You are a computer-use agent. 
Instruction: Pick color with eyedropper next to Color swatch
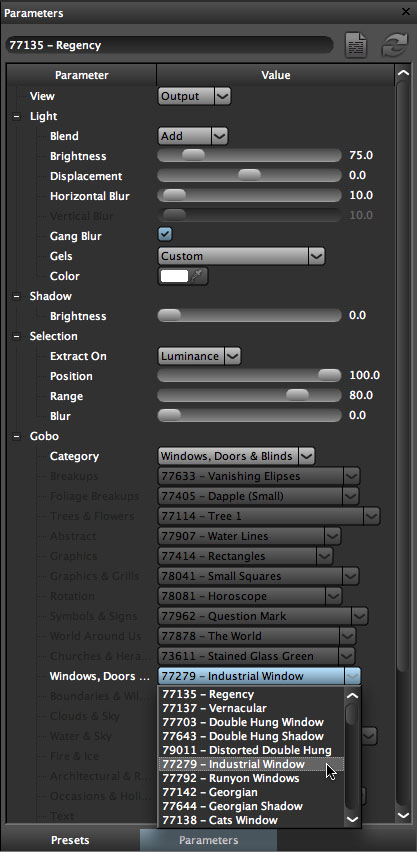tap(197, 276)
